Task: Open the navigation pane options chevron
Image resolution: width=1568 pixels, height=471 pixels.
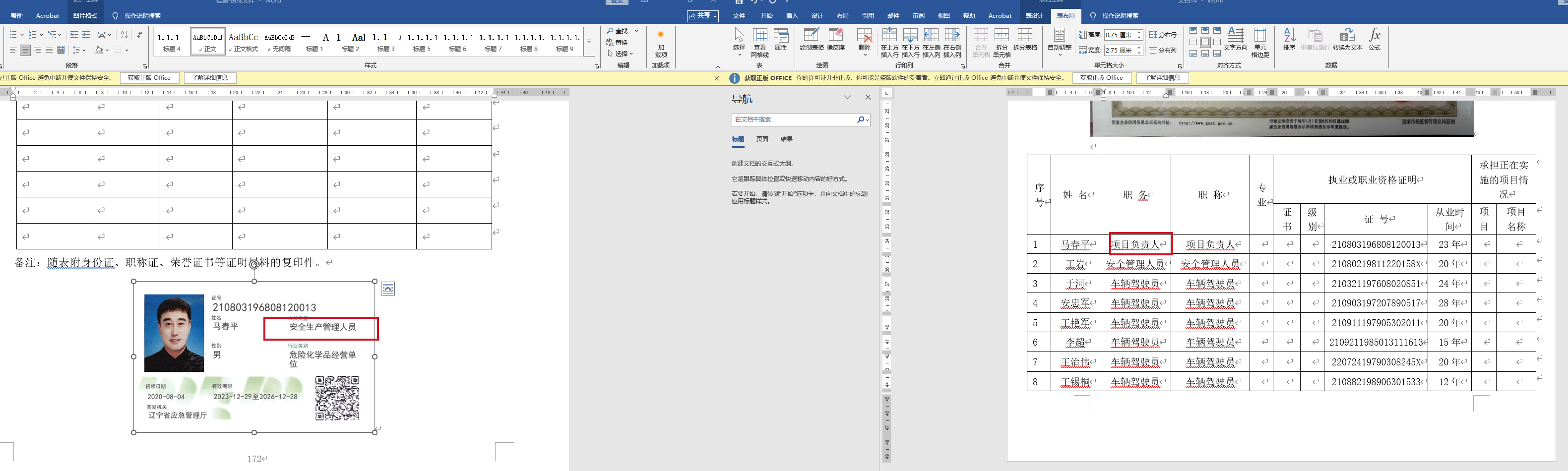Action: point(847,97)
